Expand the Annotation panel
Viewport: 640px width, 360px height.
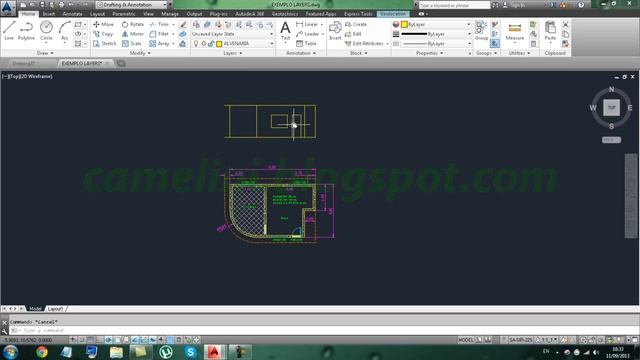301,53
